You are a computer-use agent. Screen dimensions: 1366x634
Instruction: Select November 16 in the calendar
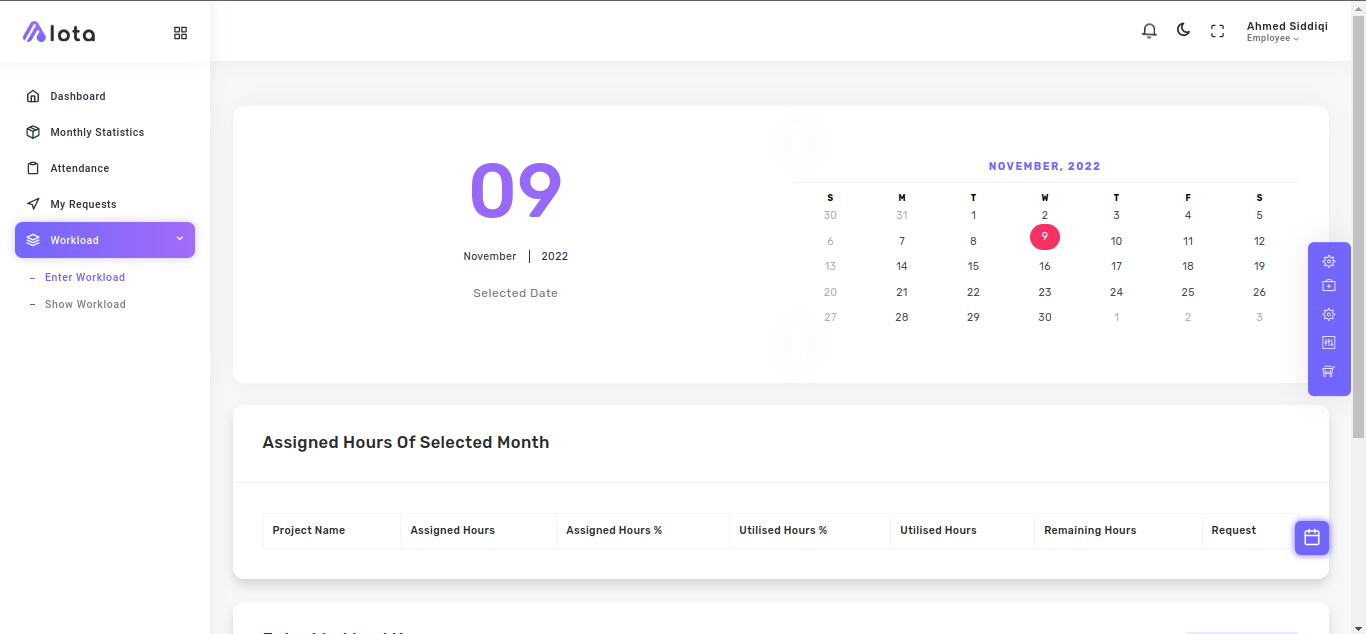(x=1044, y=266)
